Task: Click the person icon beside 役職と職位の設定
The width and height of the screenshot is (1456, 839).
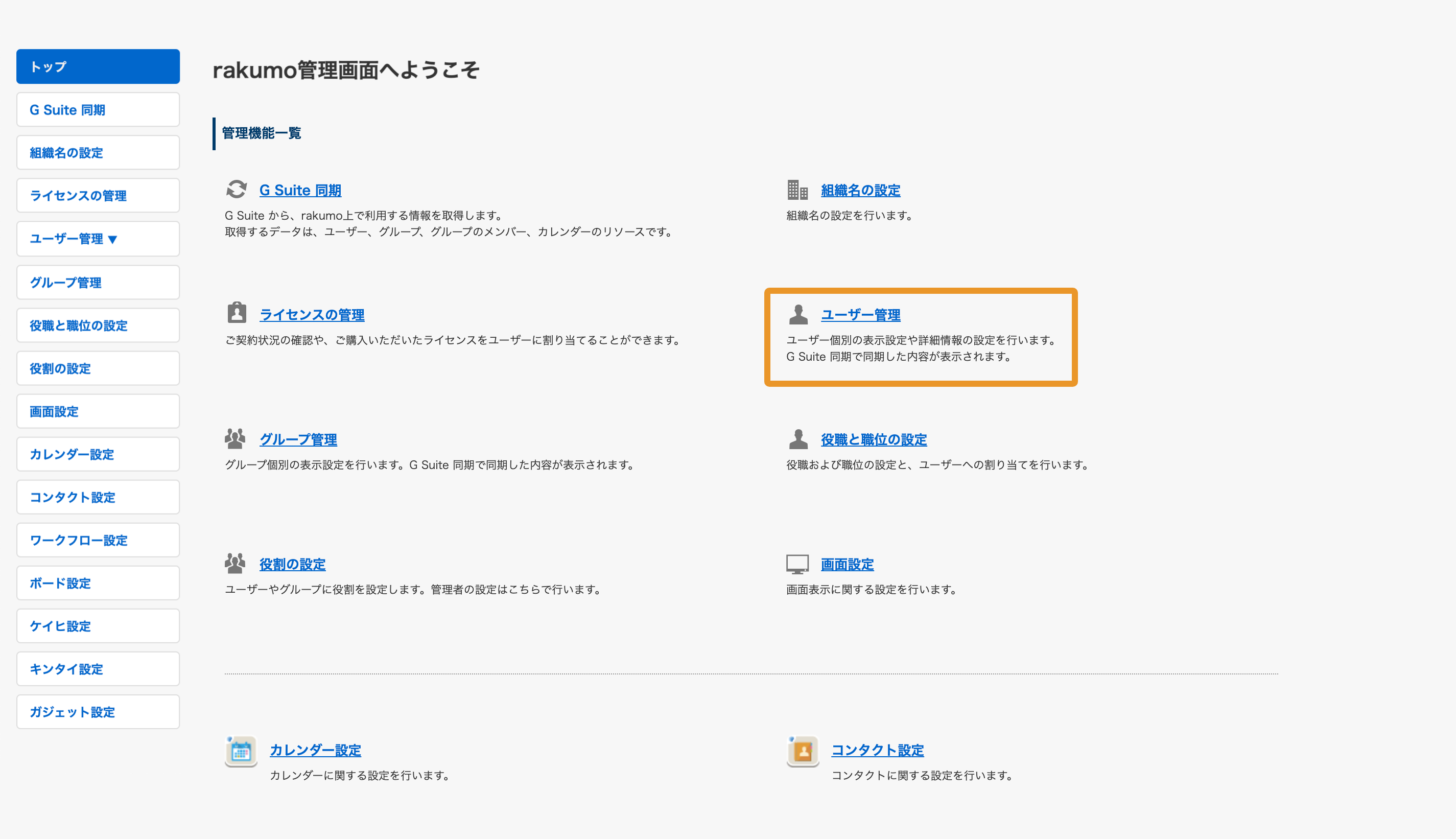Action: (797, 438)
